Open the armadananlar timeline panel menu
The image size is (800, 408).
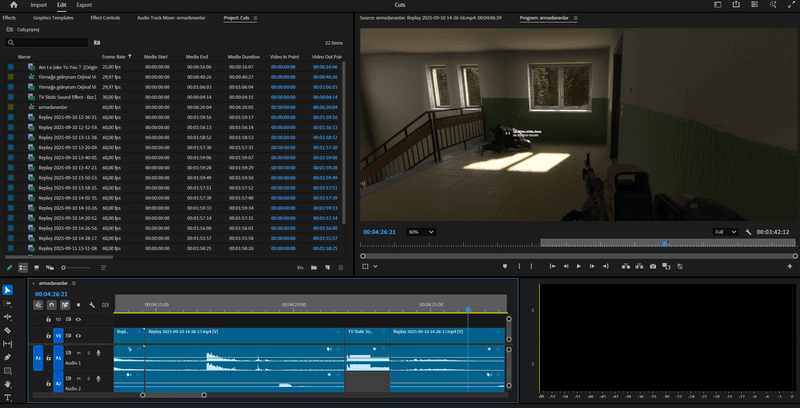(x=74, y=283)
